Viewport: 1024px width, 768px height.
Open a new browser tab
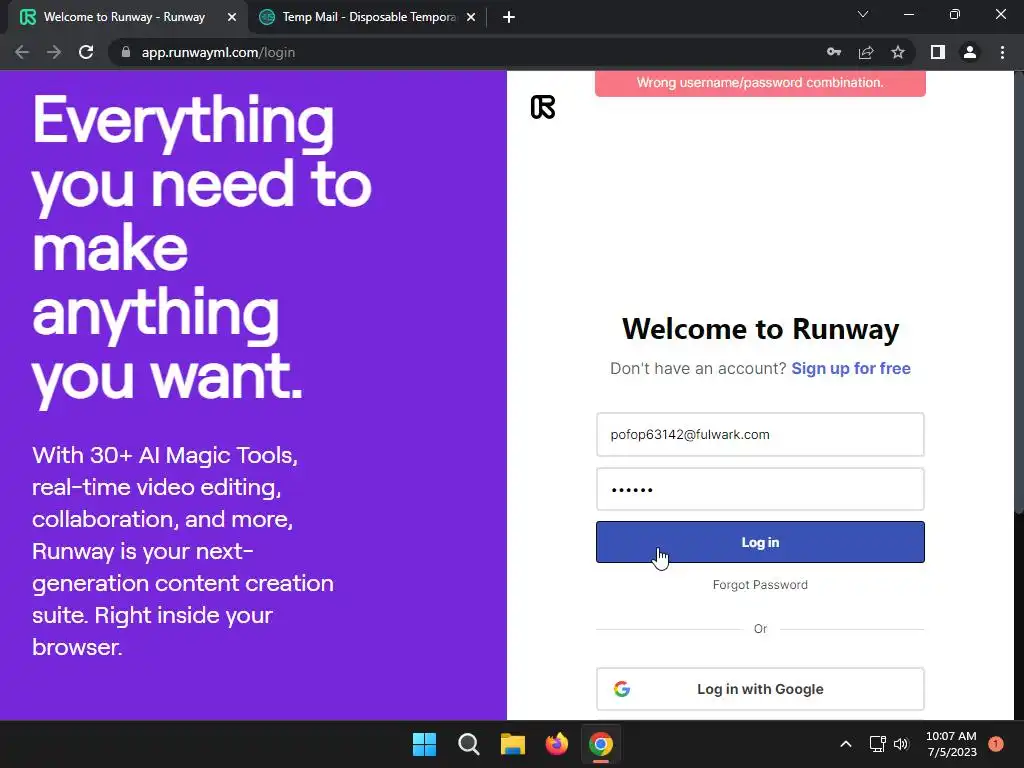[509, 18]
